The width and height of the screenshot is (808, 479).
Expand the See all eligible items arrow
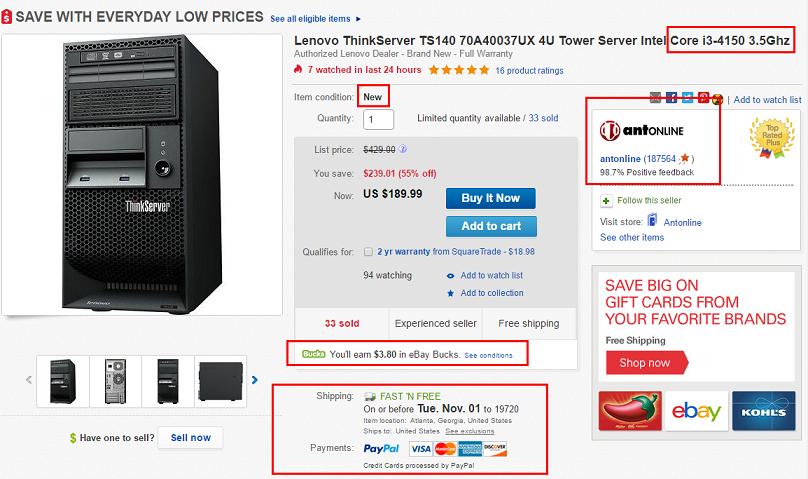(x=358, y=19)
